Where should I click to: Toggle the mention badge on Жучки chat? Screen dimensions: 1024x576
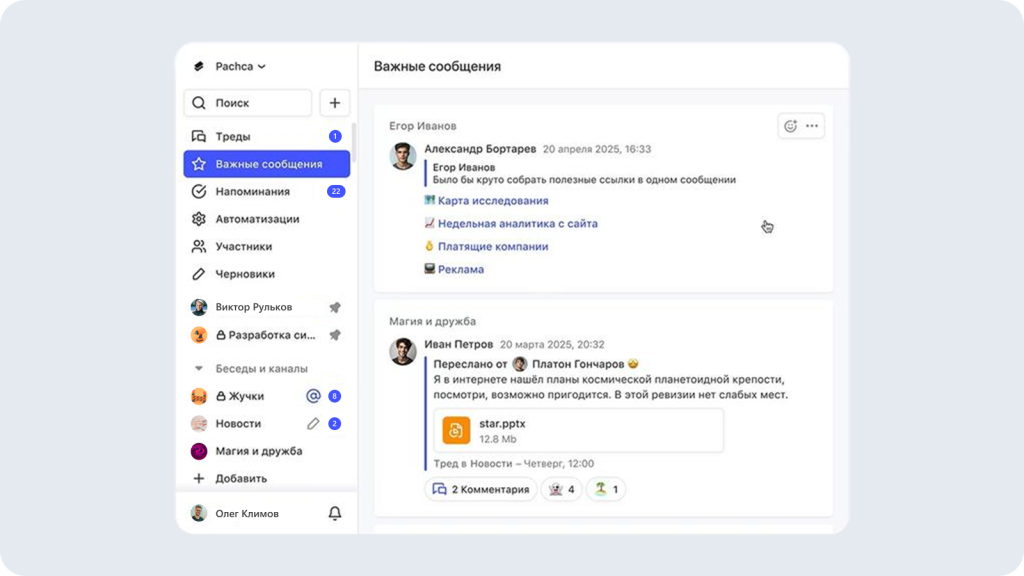click(312, 395)
